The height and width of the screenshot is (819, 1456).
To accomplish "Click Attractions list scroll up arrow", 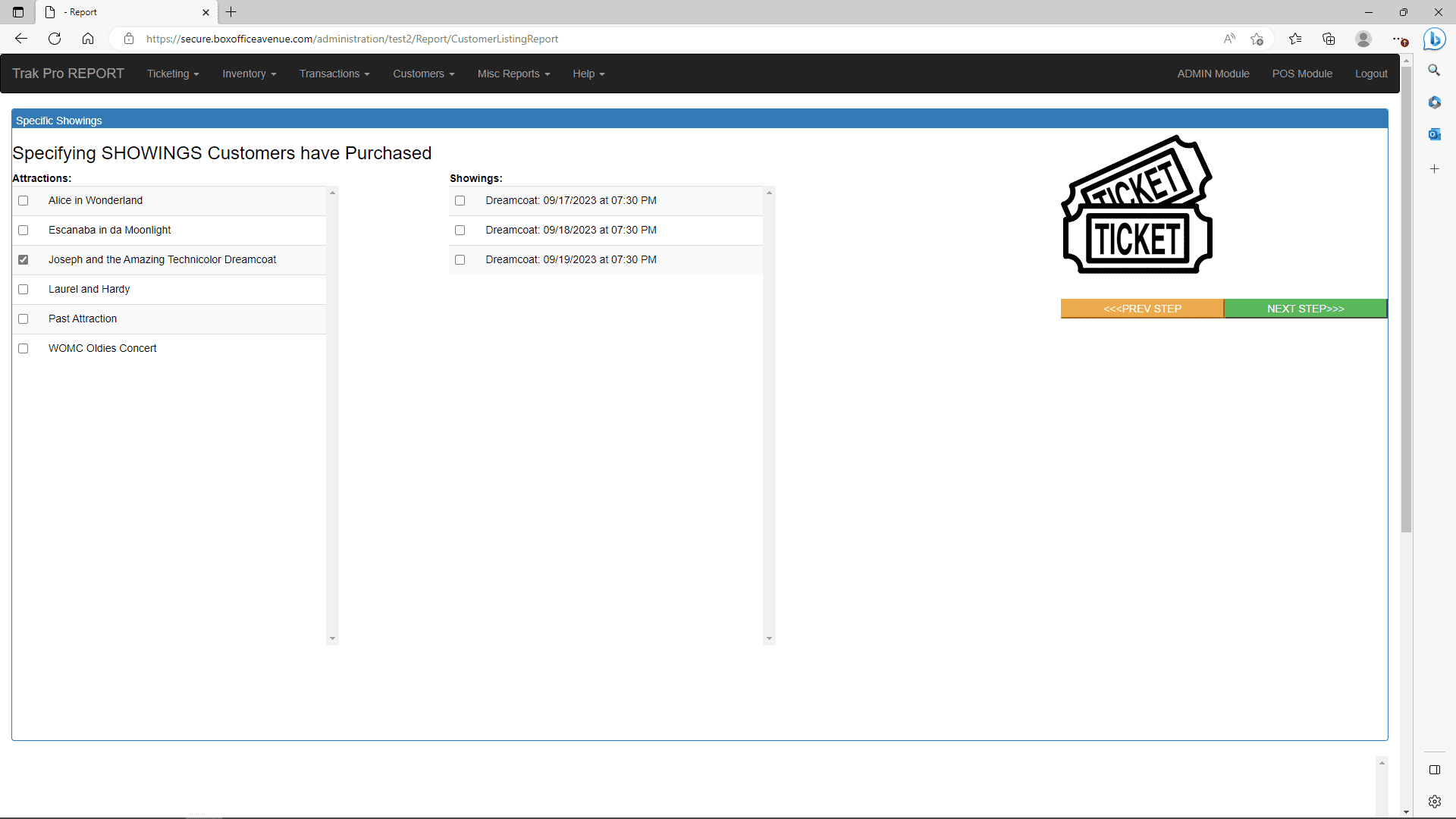I will pos(332,193).
